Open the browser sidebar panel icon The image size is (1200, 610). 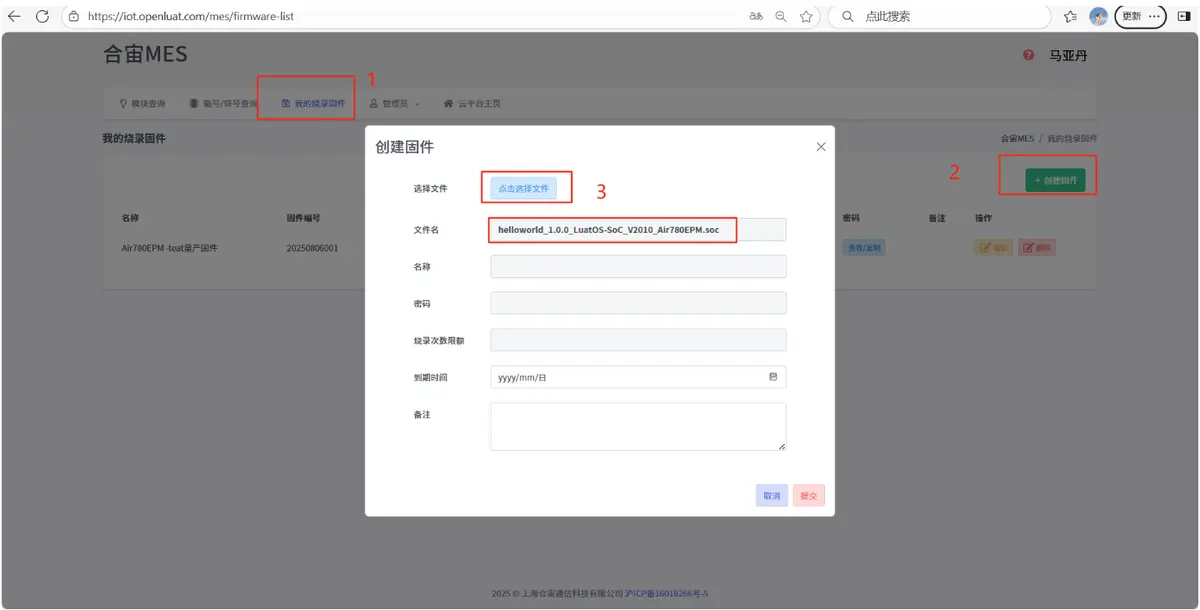click(1184, 16)
